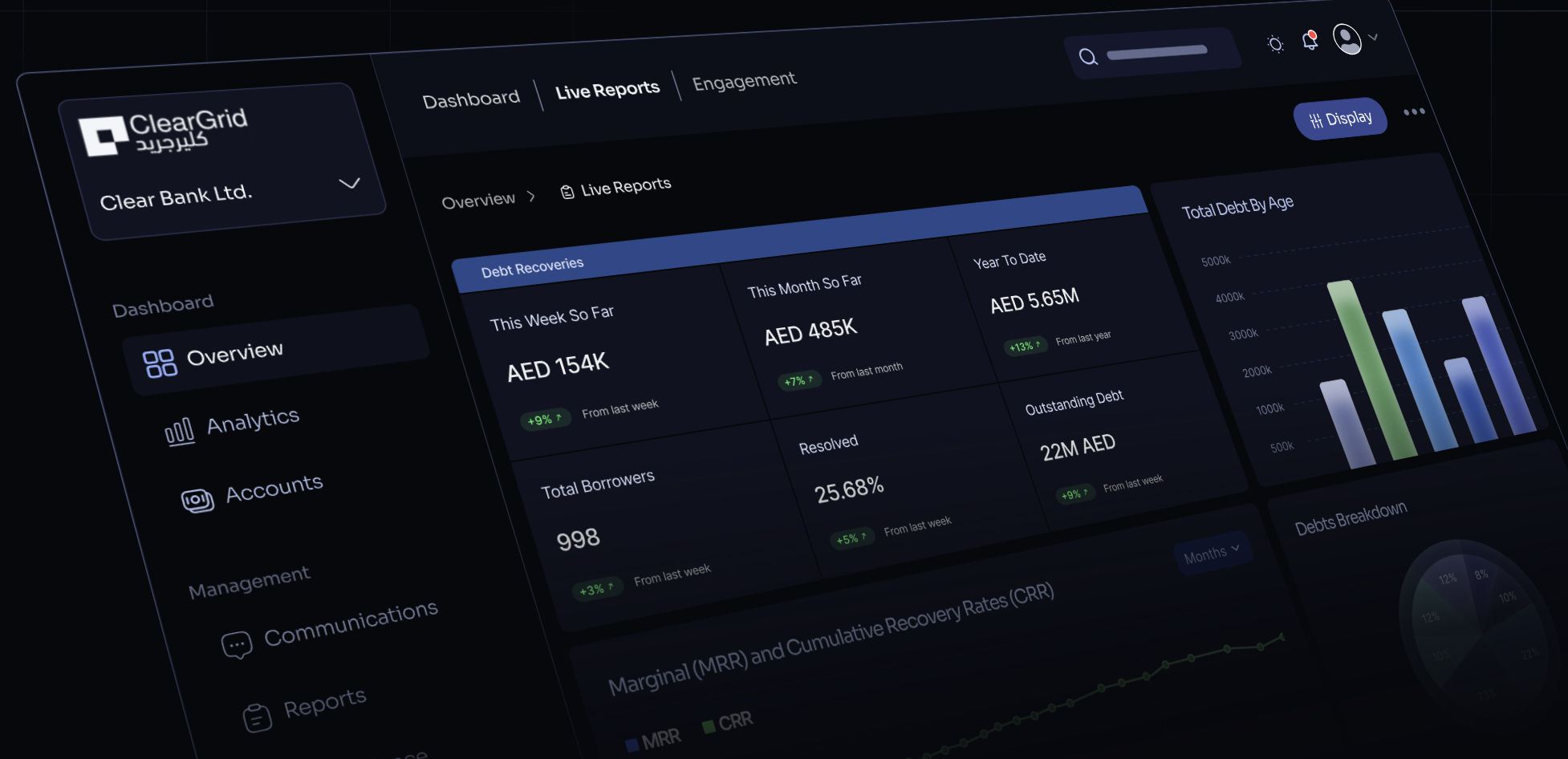Image resolution: width=1568 pixels, height=759 pixels.
Task: Click the +5% badge under Resolved
Action: 852,538
